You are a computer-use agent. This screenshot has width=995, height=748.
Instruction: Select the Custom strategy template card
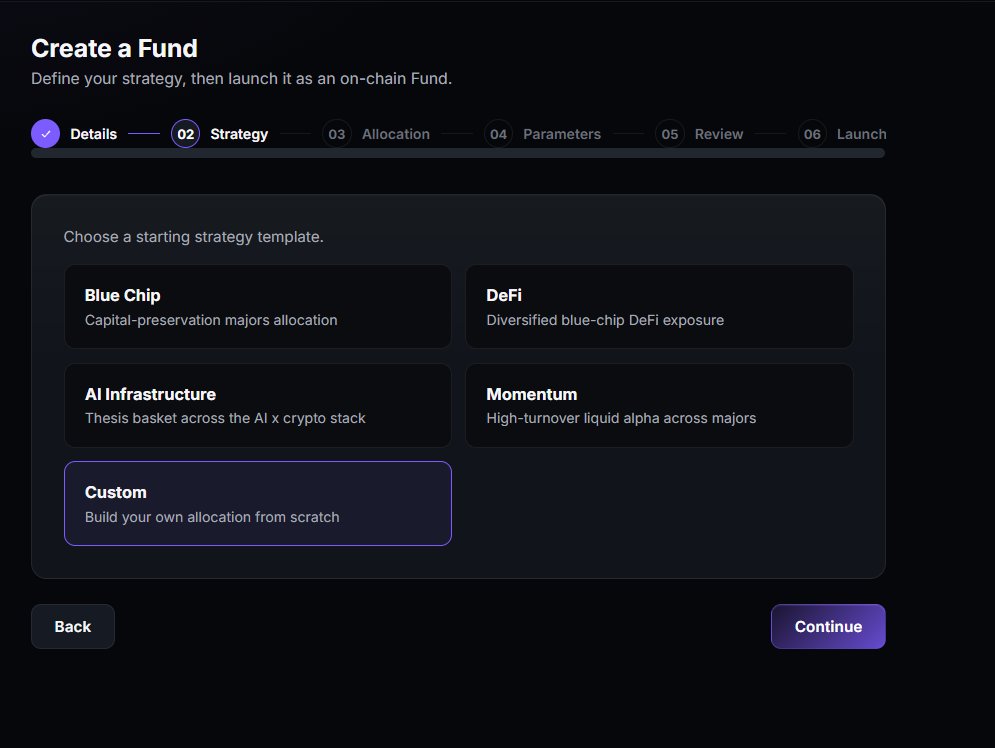pyautogui.click(x=258, y=504)
